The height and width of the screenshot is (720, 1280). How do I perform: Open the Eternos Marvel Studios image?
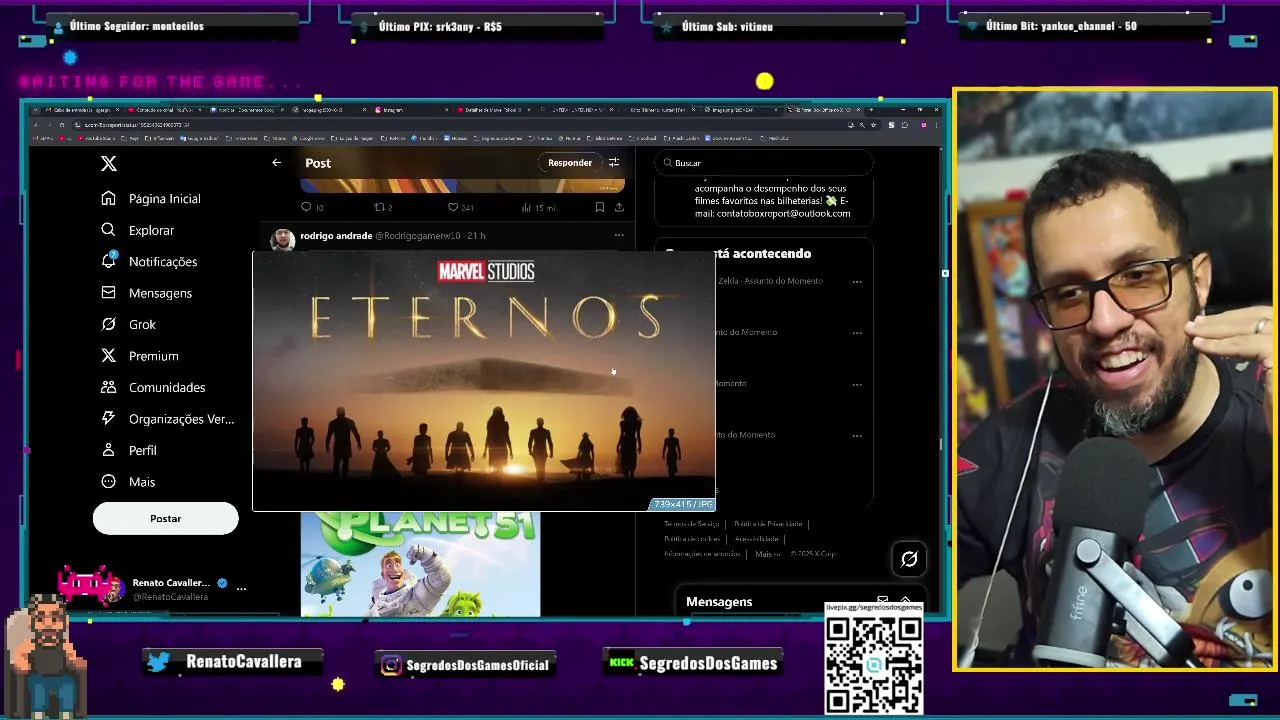pyautogui.click(x=484, y=381)
